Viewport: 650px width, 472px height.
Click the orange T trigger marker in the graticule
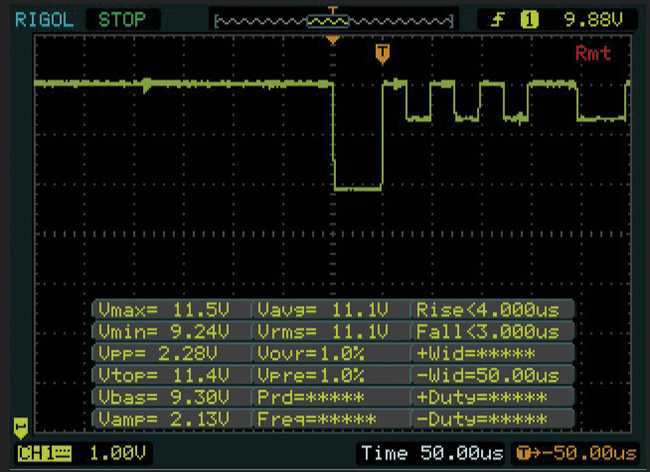381,54
